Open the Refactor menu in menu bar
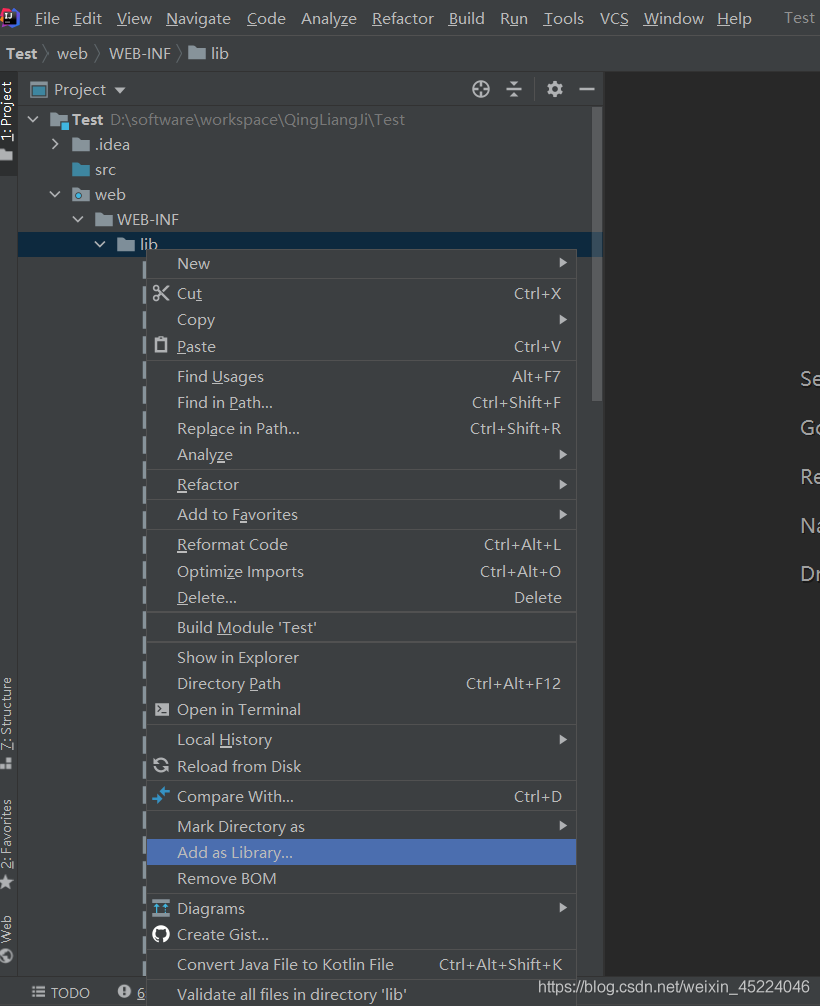This screenshot has height=1006, width=820. point(402,18)
